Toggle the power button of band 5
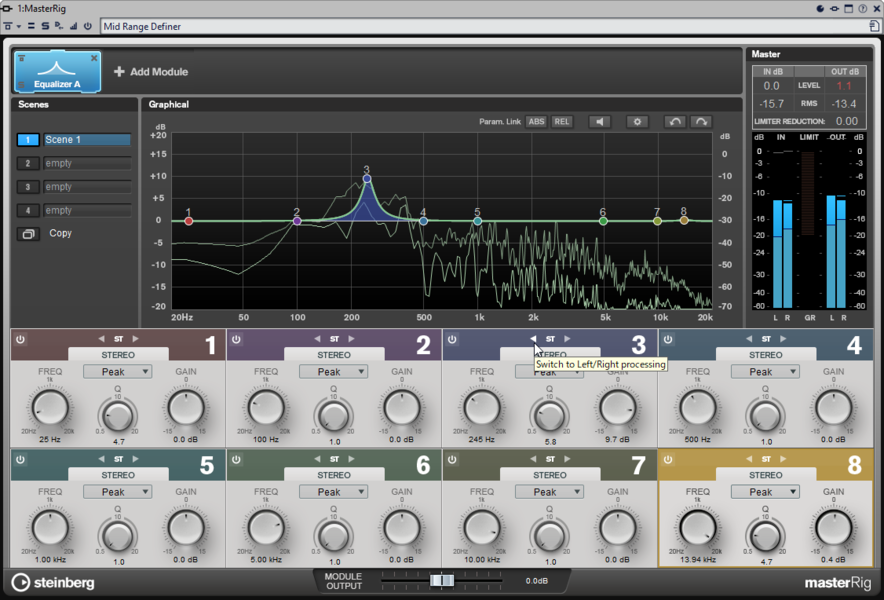Viewport: 884px width, 600px height. pyautogui.click(x=20, y=460)
